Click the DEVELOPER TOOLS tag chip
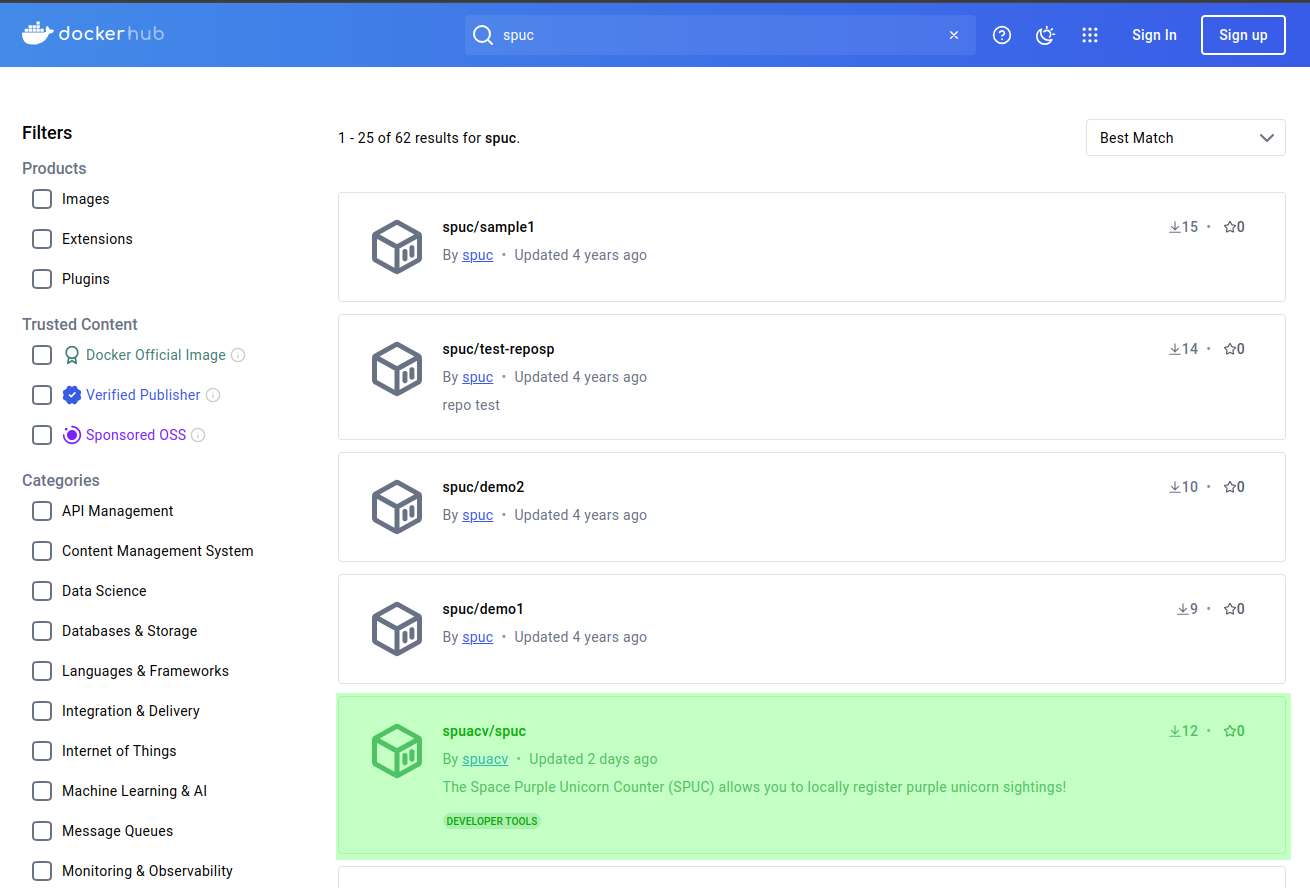The image size is (1310, 888). (492, 821)
